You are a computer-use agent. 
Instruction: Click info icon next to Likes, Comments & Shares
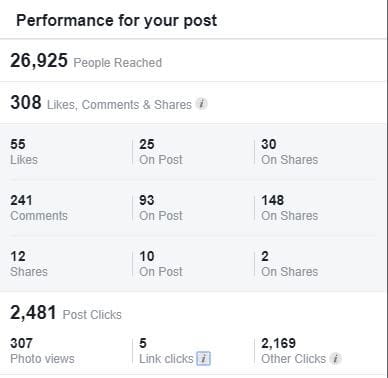[201, 104]
